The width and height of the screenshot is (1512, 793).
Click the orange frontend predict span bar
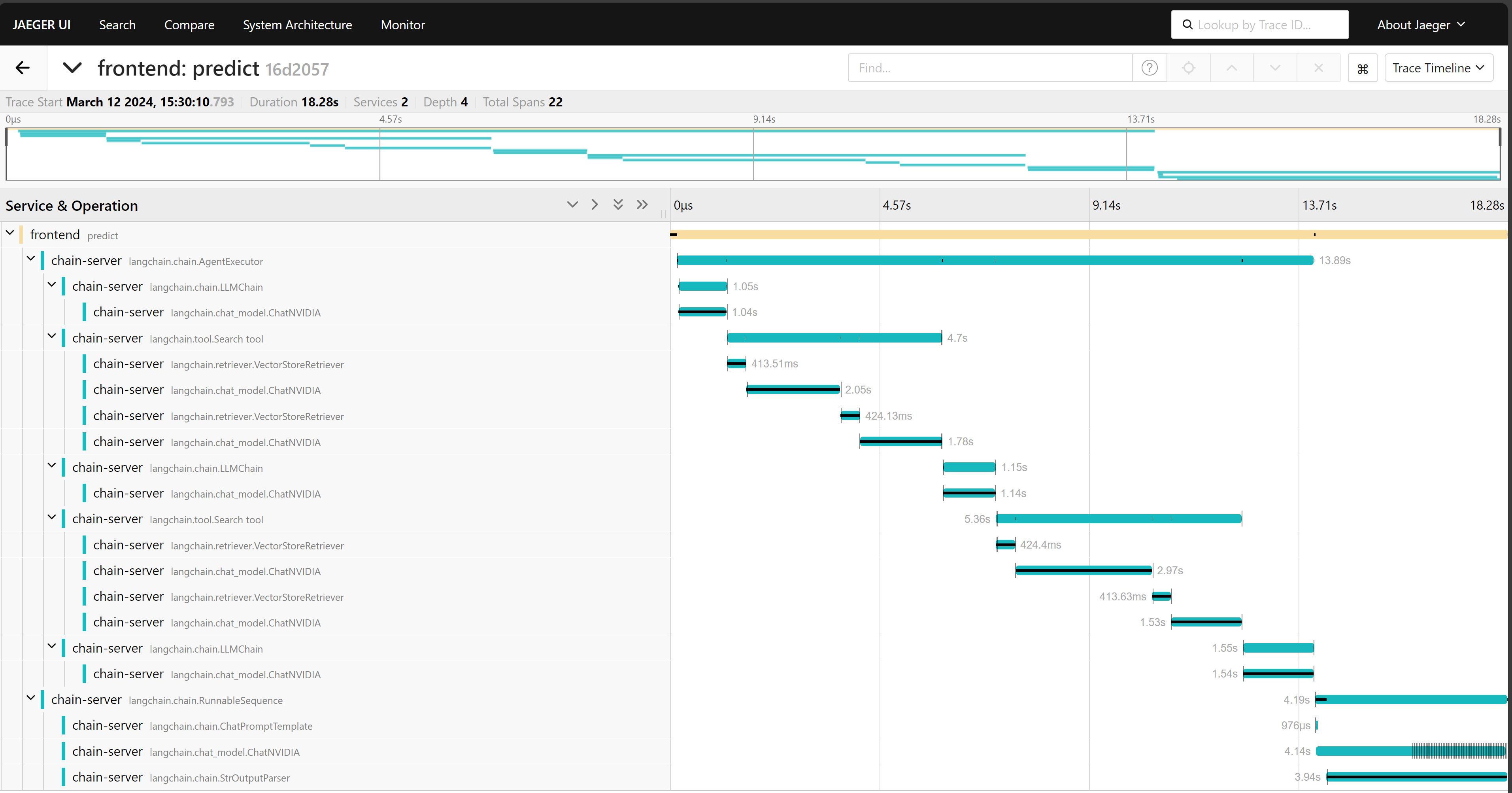(1089, 235)
